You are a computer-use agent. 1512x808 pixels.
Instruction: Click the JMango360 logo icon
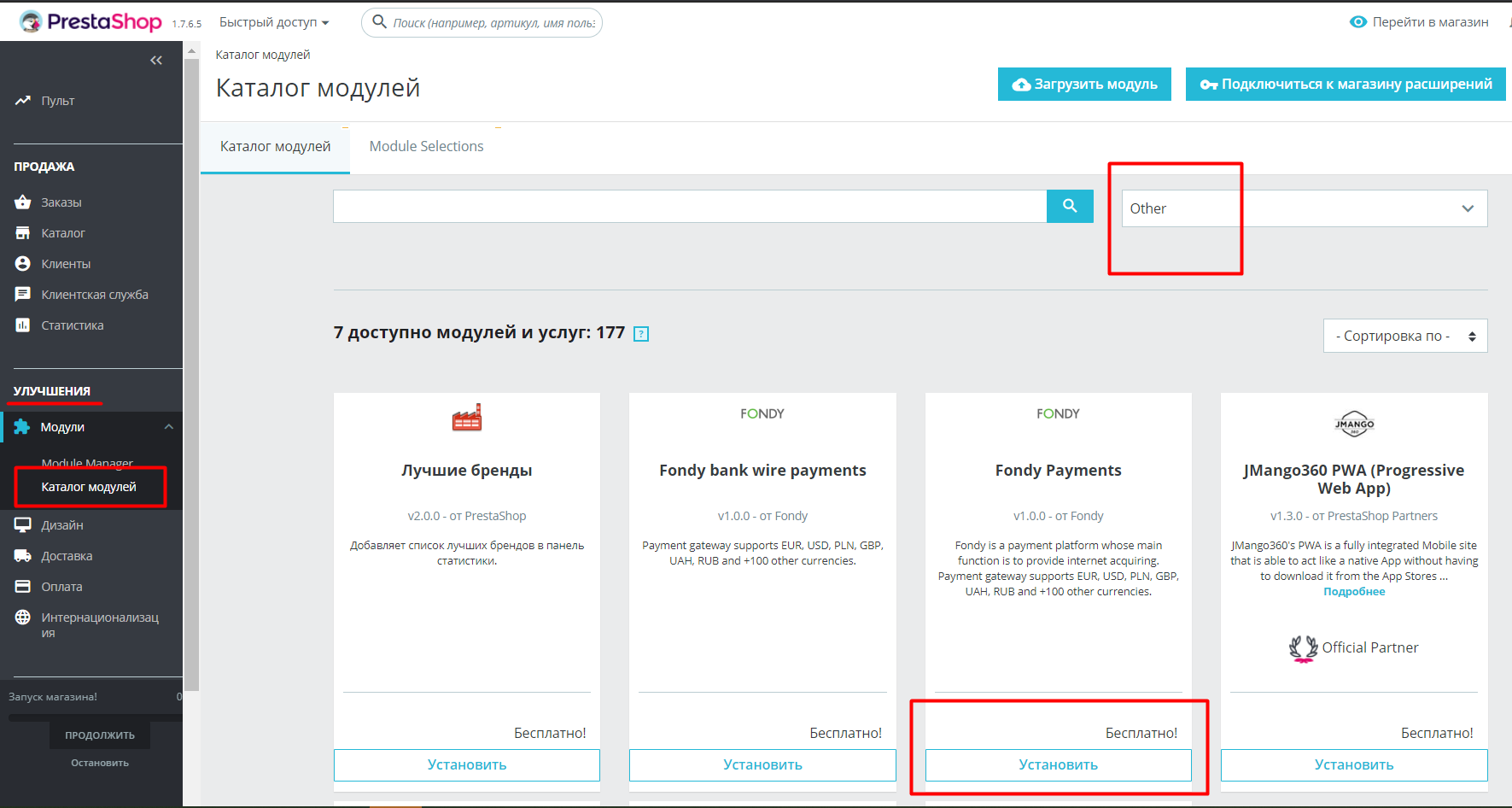(1354, 424)
